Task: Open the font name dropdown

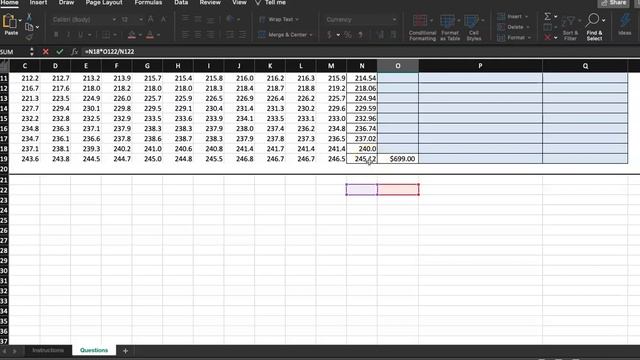Action: point(114,19)
